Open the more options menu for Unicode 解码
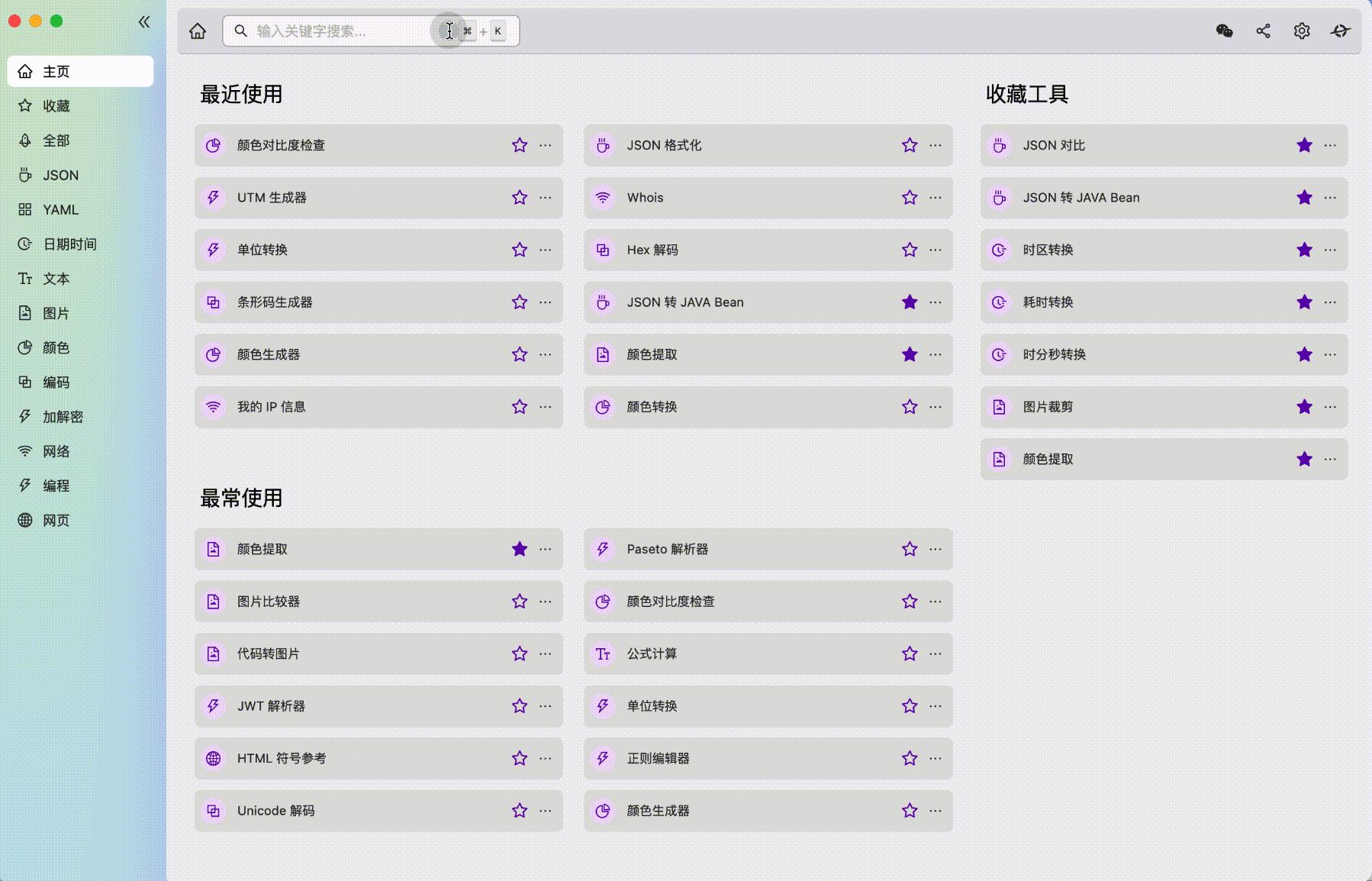Screen dimensions: 1372x881 [546, 811]
